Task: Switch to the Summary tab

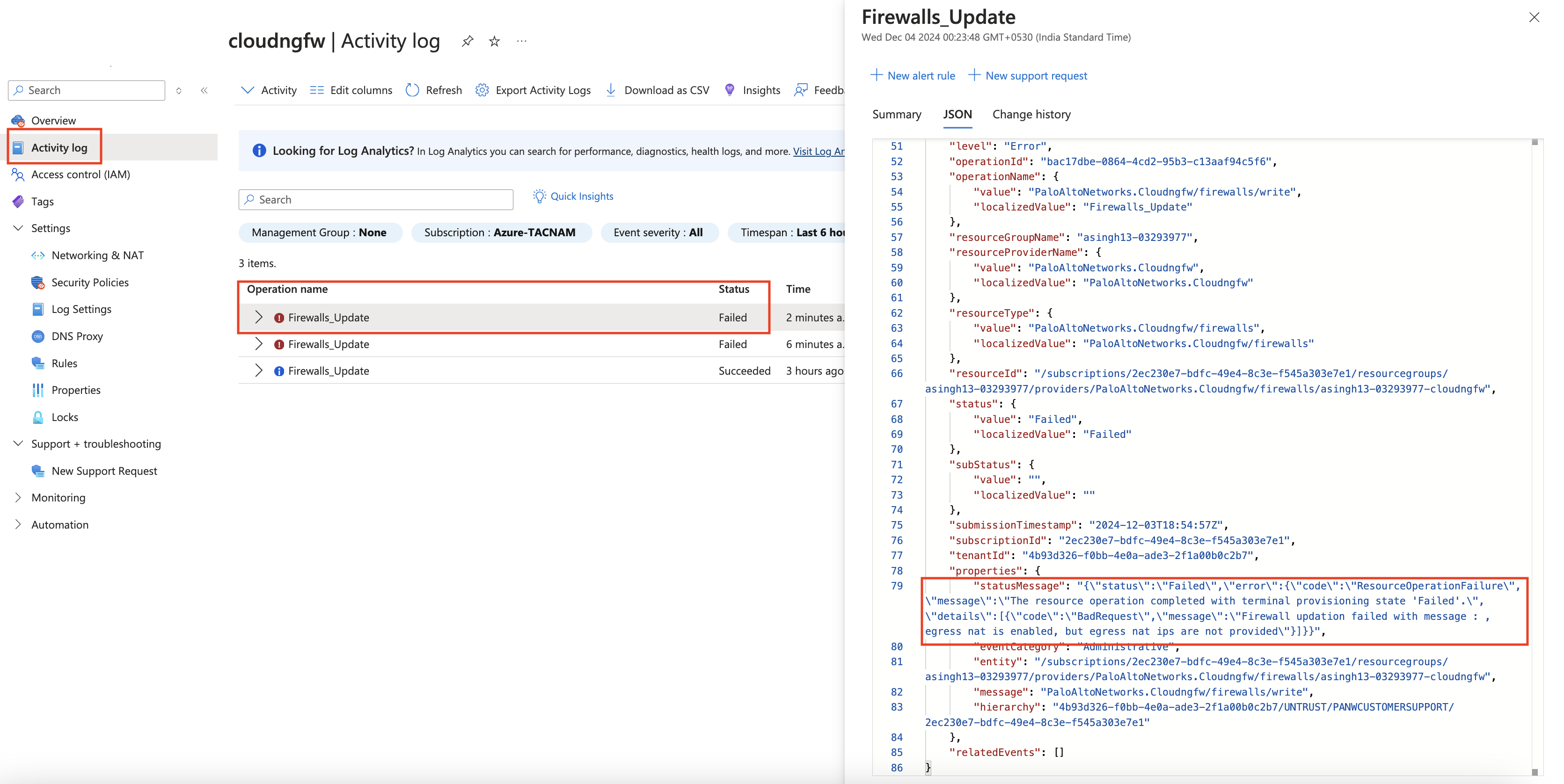Action: click(896, 114)
